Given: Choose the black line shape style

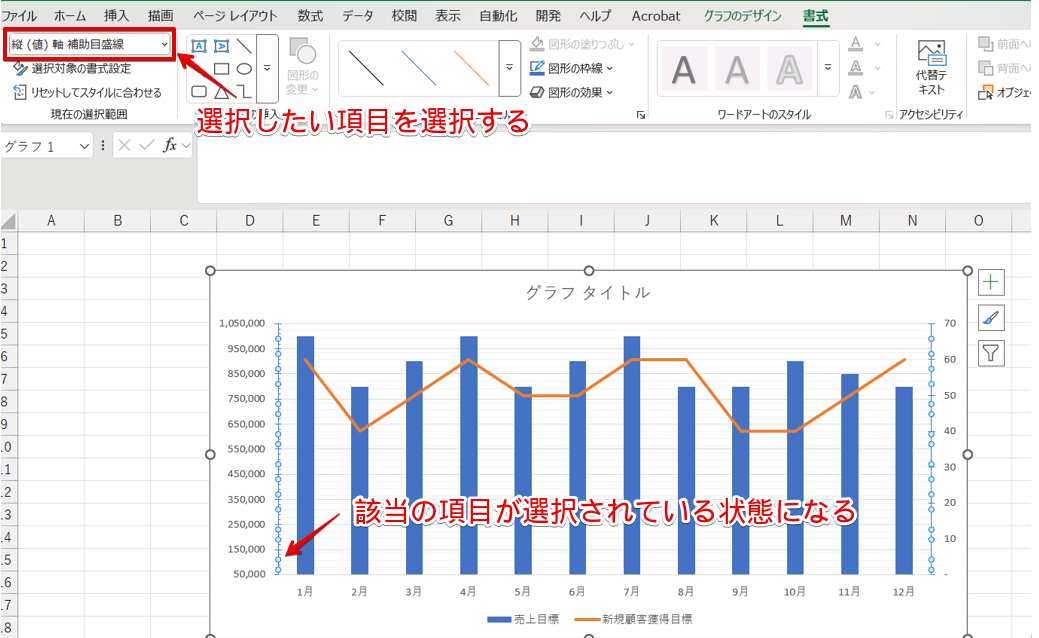Looking at the screenshot, I should (x=367, y=68).
